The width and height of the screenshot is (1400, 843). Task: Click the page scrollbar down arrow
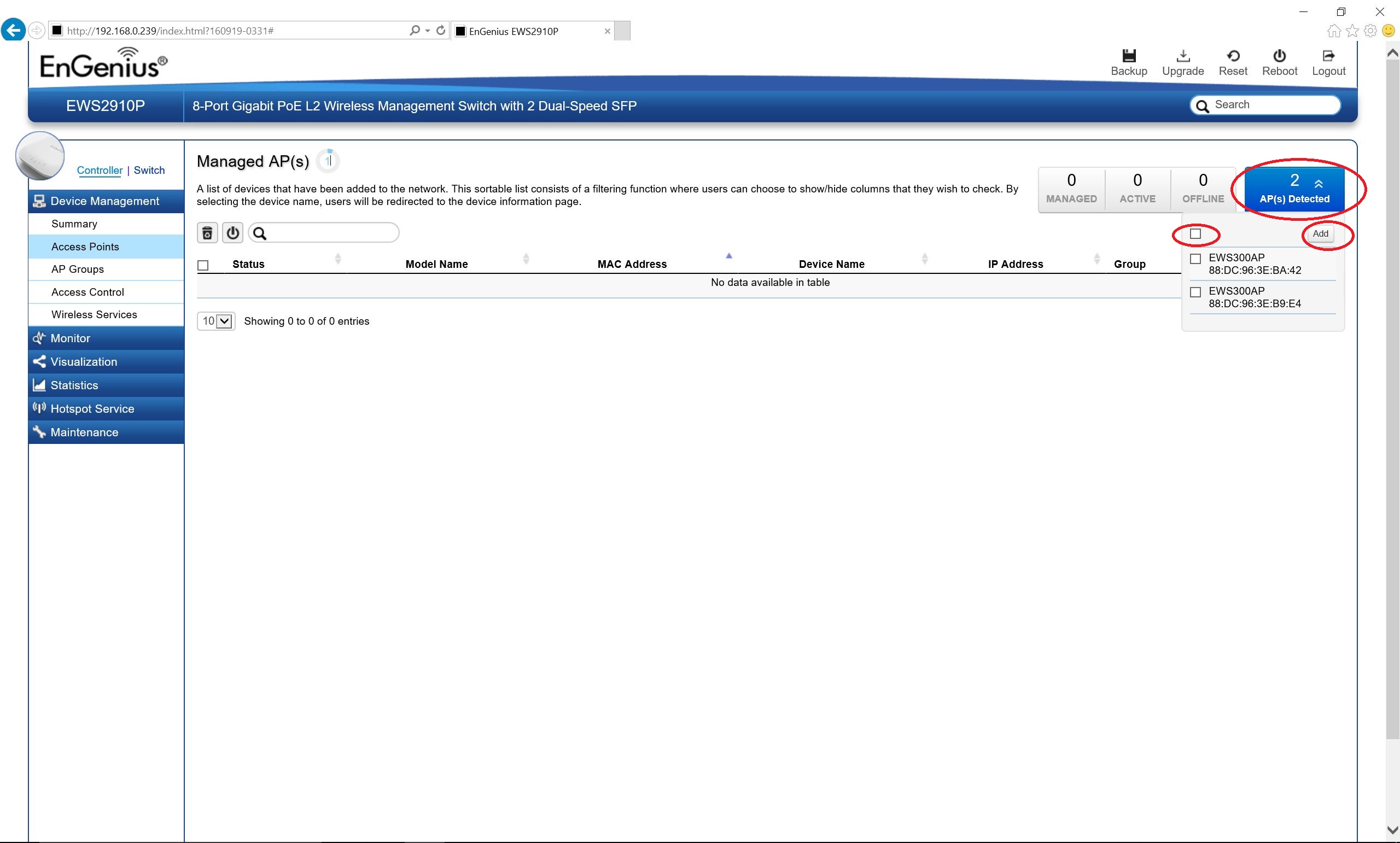1392,830
